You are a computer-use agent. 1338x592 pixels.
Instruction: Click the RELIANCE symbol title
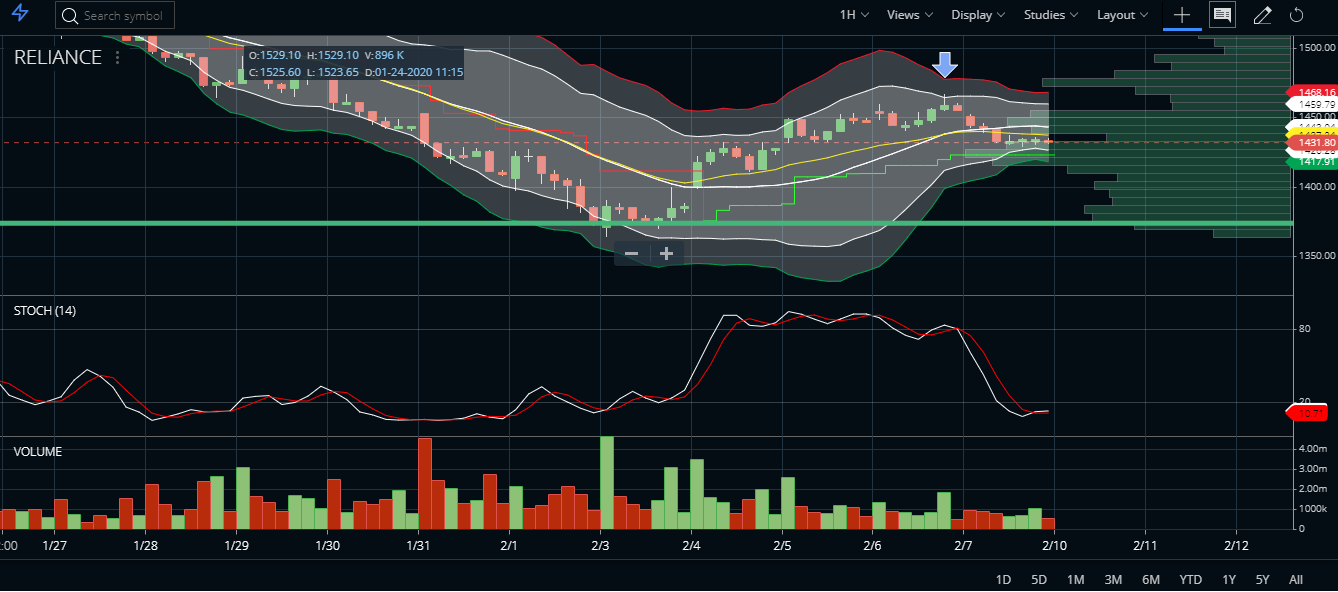pos(58,57)
